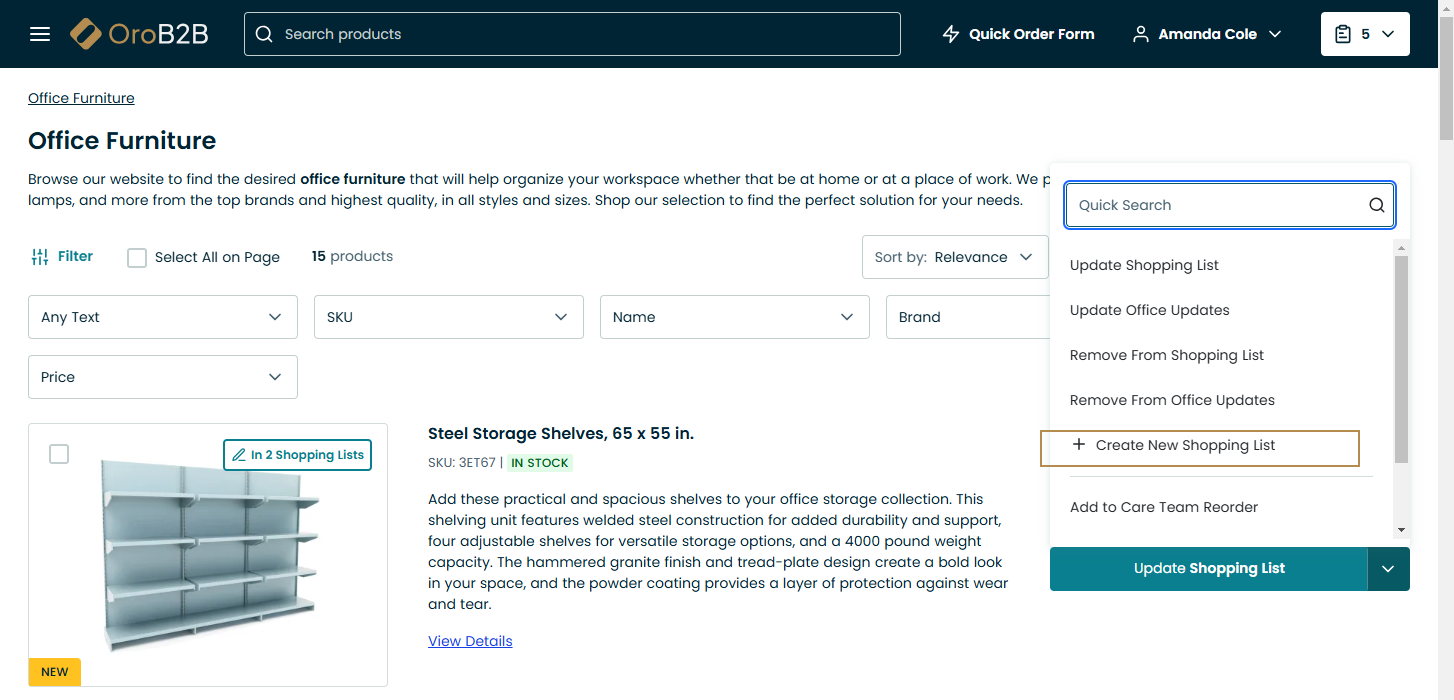Expand the Price filter dropdown
Image resolution: width=1454 pixels, height=700 pixels.
coord(163,377)
